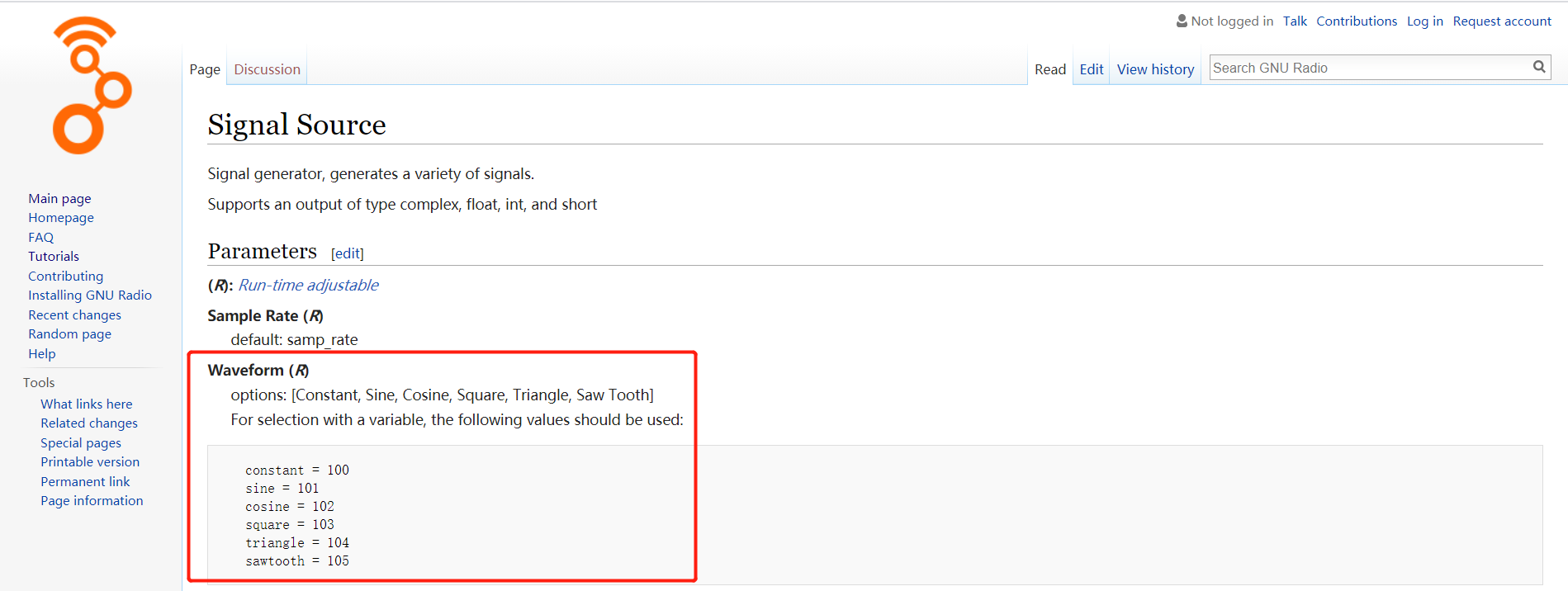The width and height of the screenshot is (1568, 591).
Task: Click the 'triangle = 104' code line
Action: (x=297, y=543)
